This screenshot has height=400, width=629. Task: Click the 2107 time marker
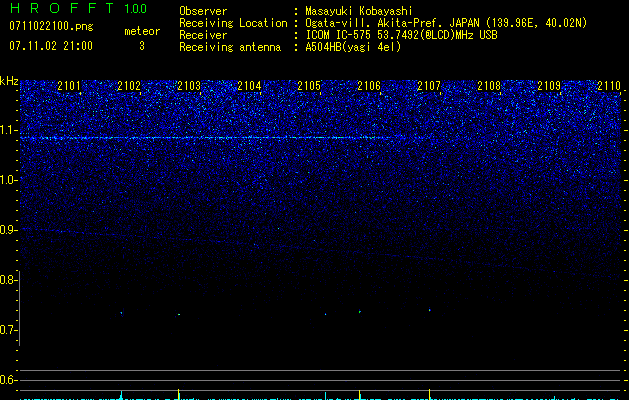[429, 86]
